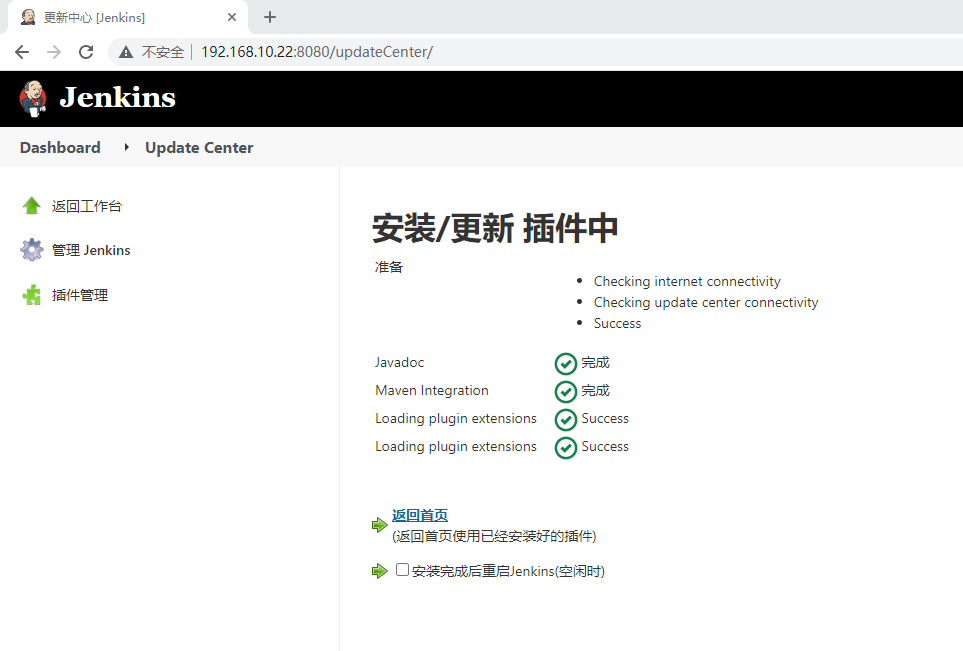Enable restart Jenkins after installation checkbox

pyautogui.click(x=402, y=570)
